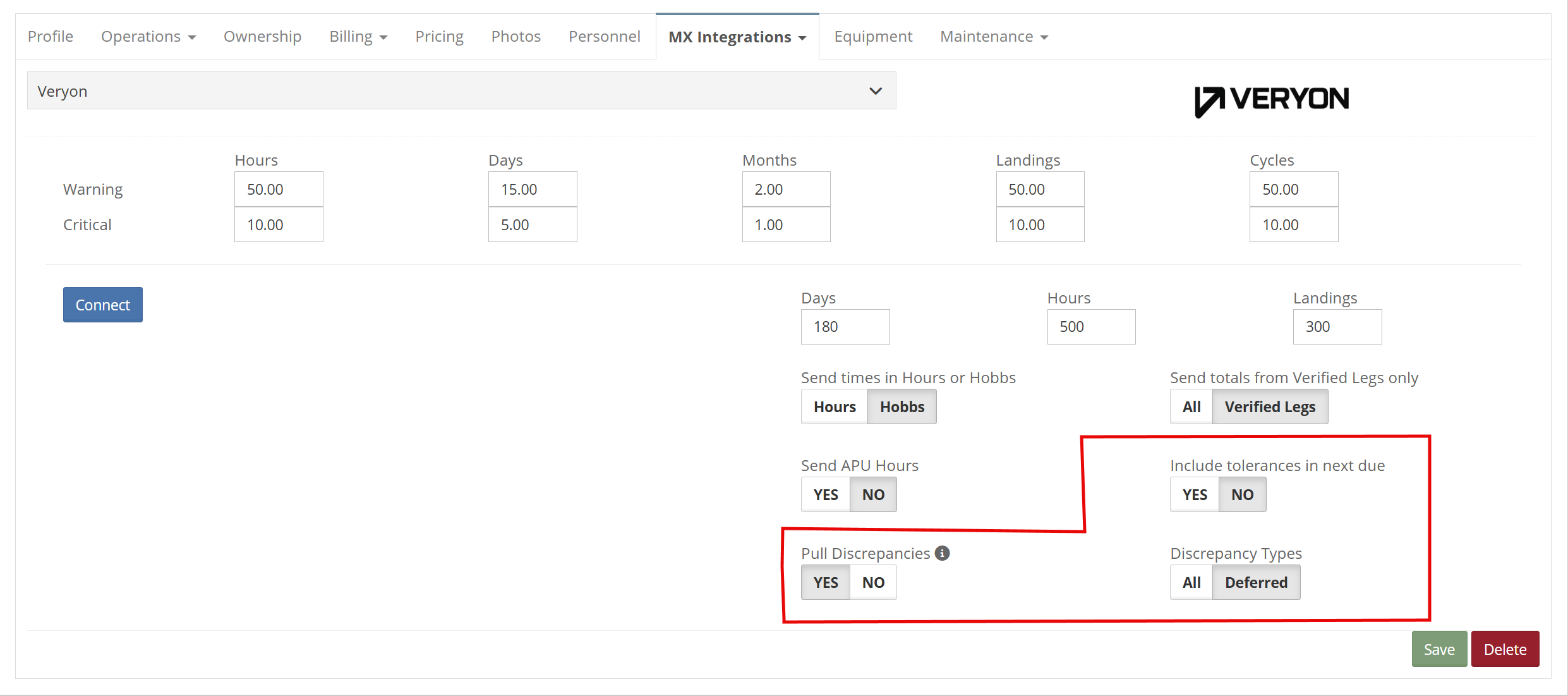1568x696 pixels.
Task: Choose All under Verified Legs totals
Action: point(1191,406)
